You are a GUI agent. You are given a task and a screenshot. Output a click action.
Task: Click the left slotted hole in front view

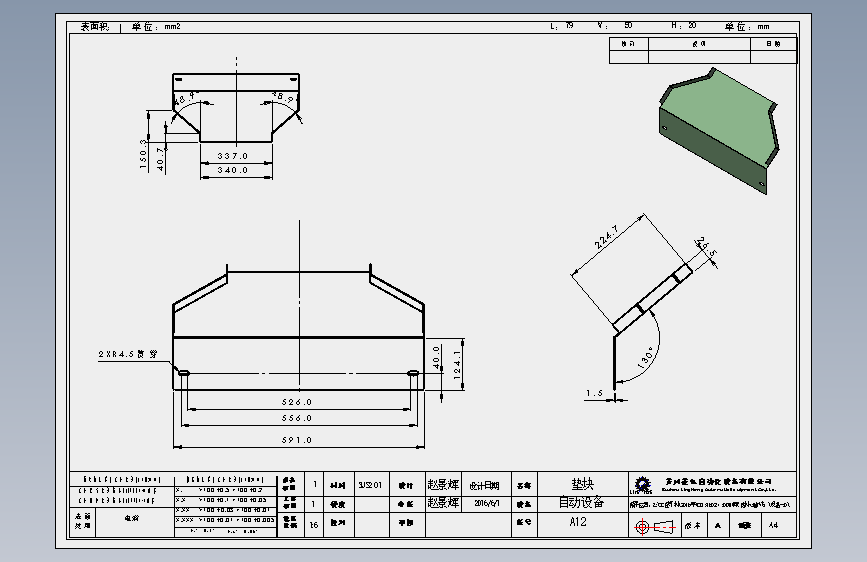184,373
